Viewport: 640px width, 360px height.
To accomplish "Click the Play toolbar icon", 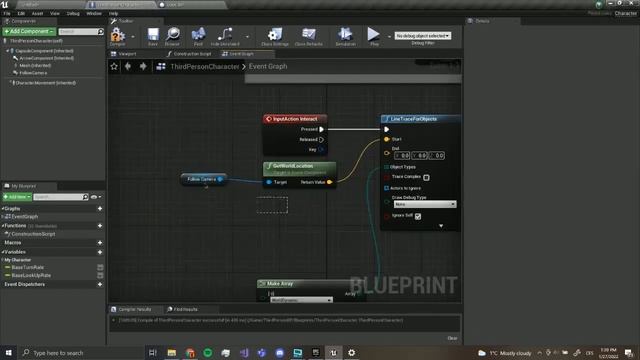I will pyautogui.click(x=373, y=34).
